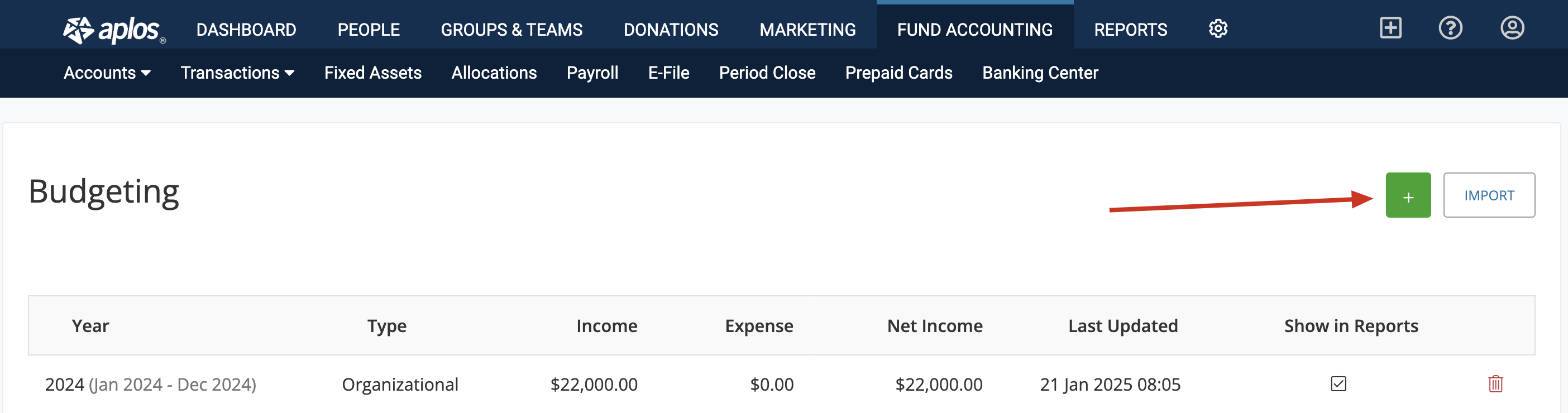Open the user profile icon
This screenshot has height=413, width=1568.
click(1512, 28)
